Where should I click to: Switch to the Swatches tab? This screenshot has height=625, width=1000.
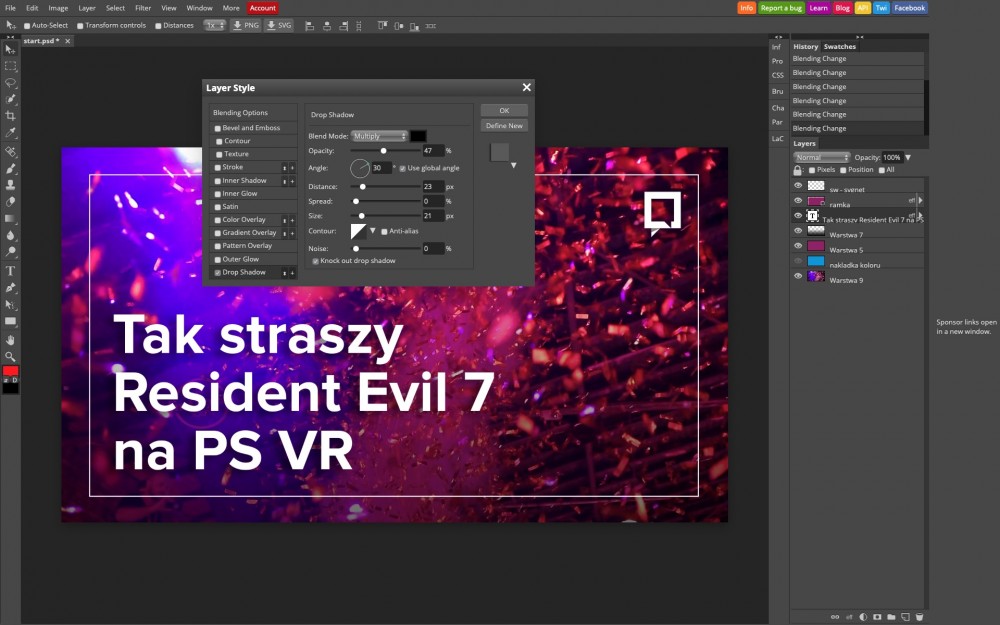[839, 47]
